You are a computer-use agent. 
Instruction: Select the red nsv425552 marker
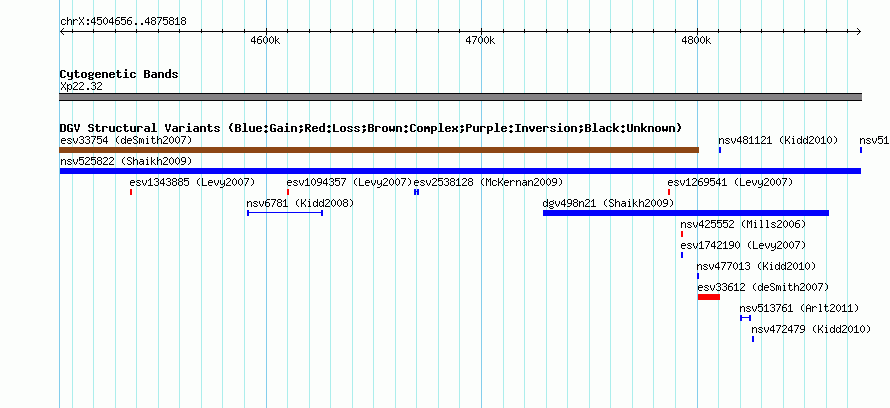[x=682, y=234]
